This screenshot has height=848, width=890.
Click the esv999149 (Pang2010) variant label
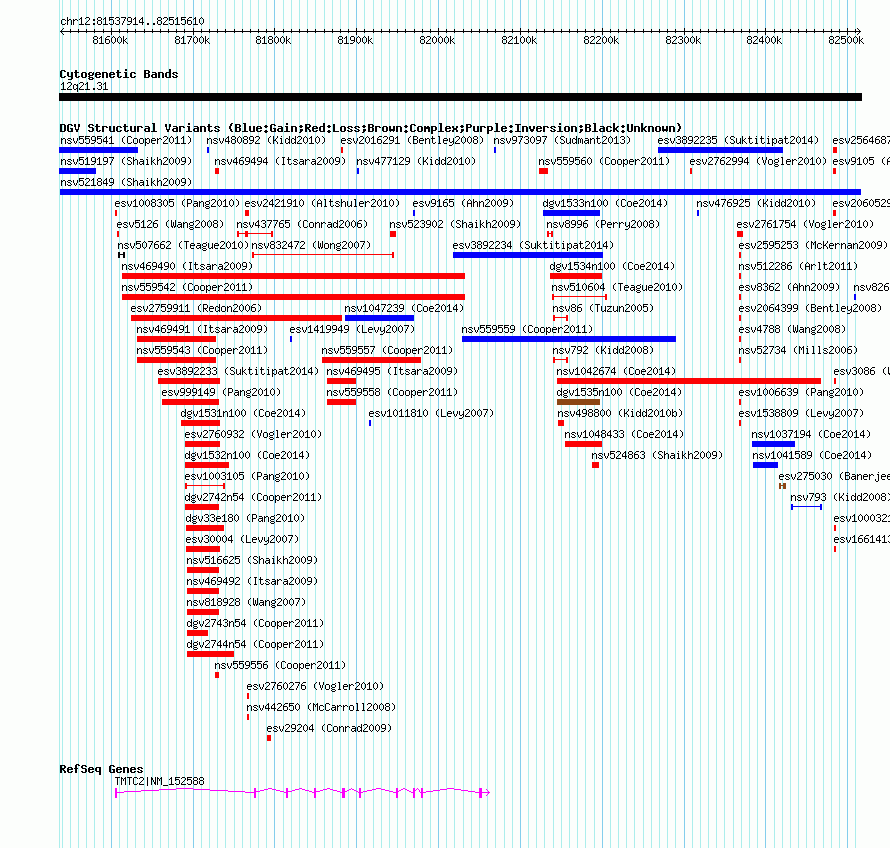click(221, 392)
